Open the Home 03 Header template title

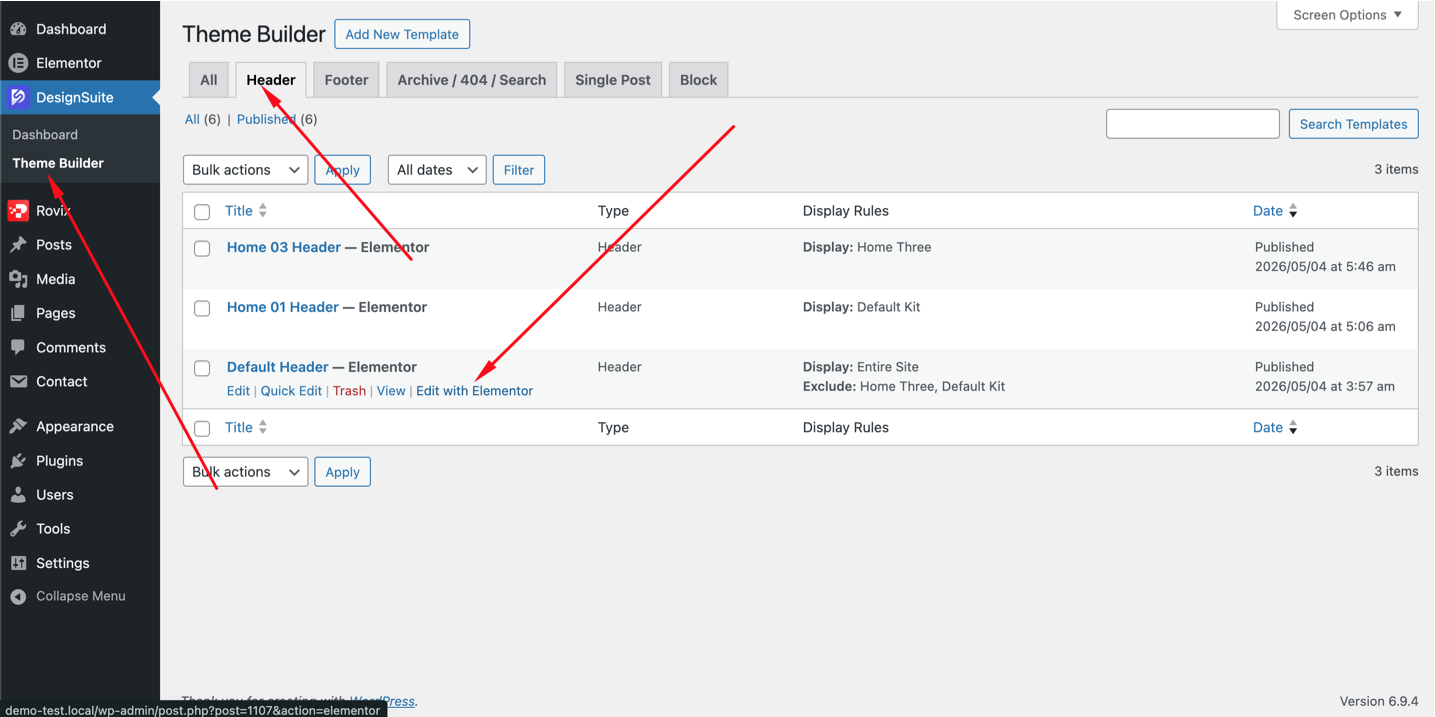point(284,247)
